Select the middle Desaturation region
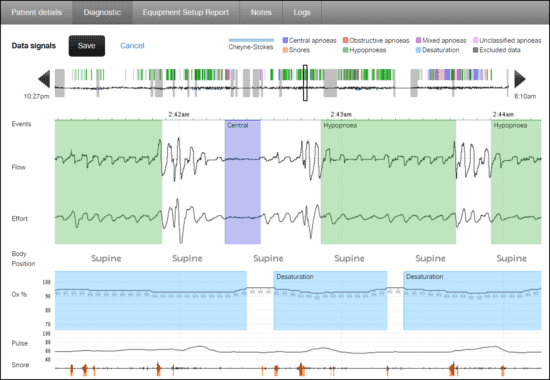Viewport: 550px width, 380px height. coord(330,300)
